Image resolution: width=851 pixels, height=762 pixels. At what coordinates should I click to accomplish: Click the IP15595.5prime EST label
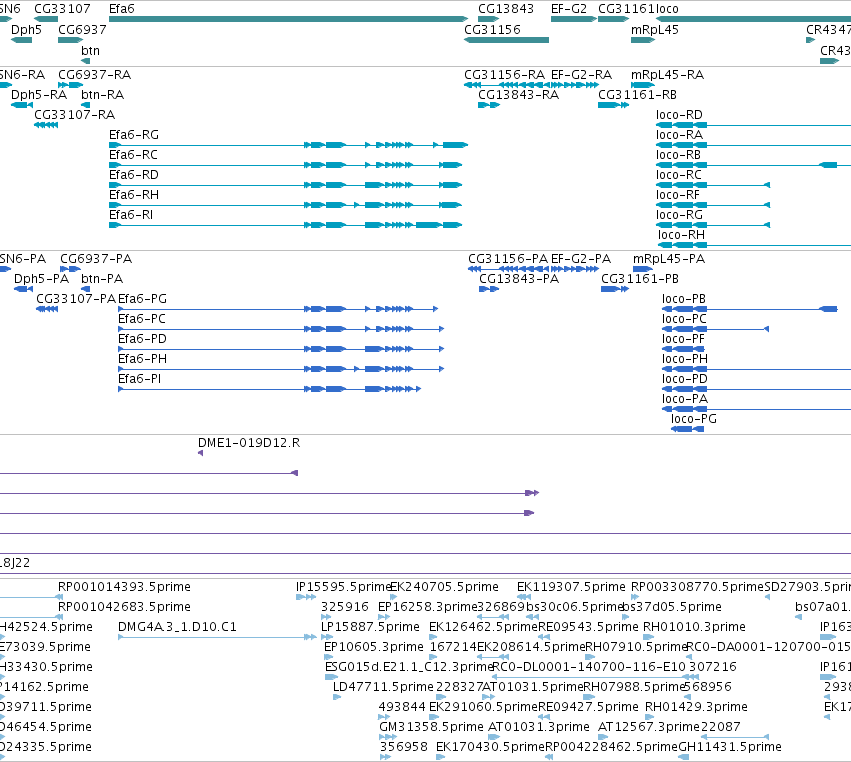point(343,586)
